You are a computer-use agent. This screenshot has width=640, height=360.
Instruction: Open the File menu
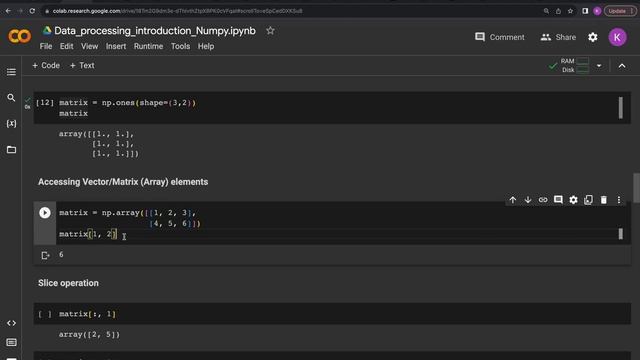46,46
